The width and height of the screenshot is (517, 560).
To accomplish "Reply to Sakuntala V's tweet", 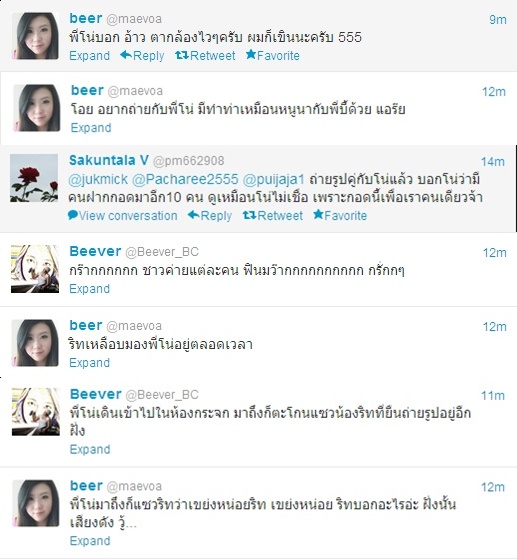I will 210,215.
